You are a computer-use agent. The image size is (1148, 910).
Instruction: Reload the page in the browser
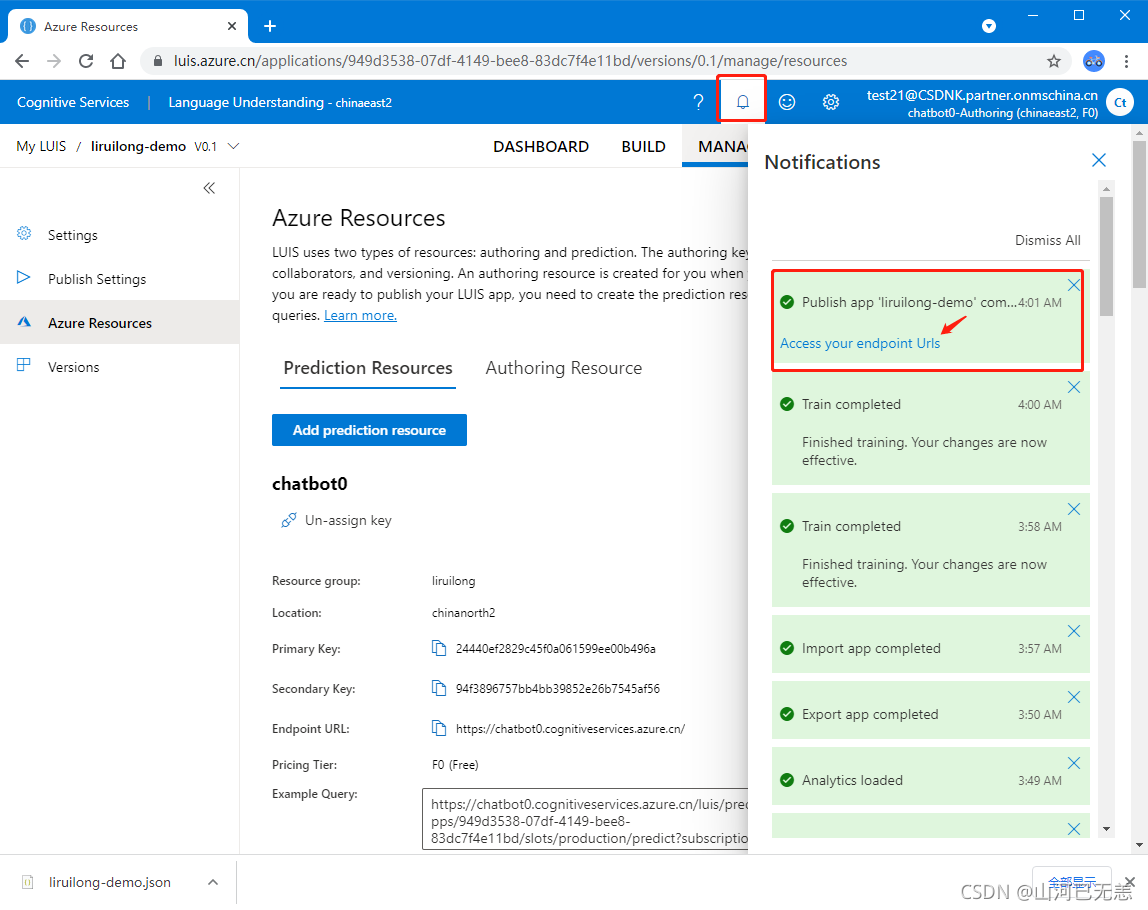click(86, 61)
